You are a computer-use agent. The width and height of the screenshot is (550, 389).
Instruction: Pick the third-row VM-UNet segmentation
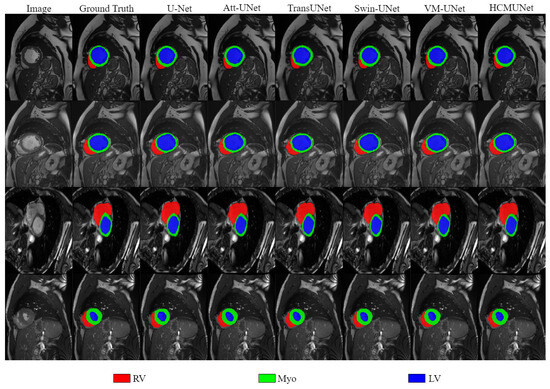(x=445, y=230)
